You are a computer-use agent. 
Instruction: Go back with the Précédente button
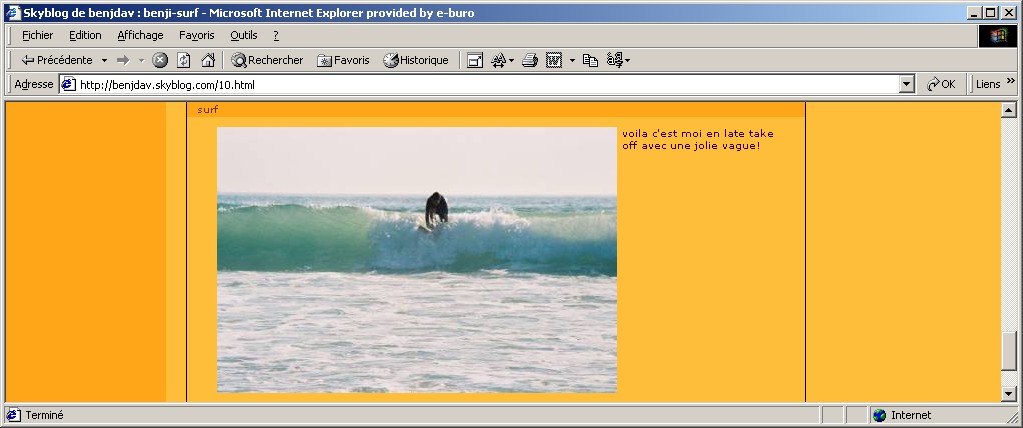tap(57, 60)
